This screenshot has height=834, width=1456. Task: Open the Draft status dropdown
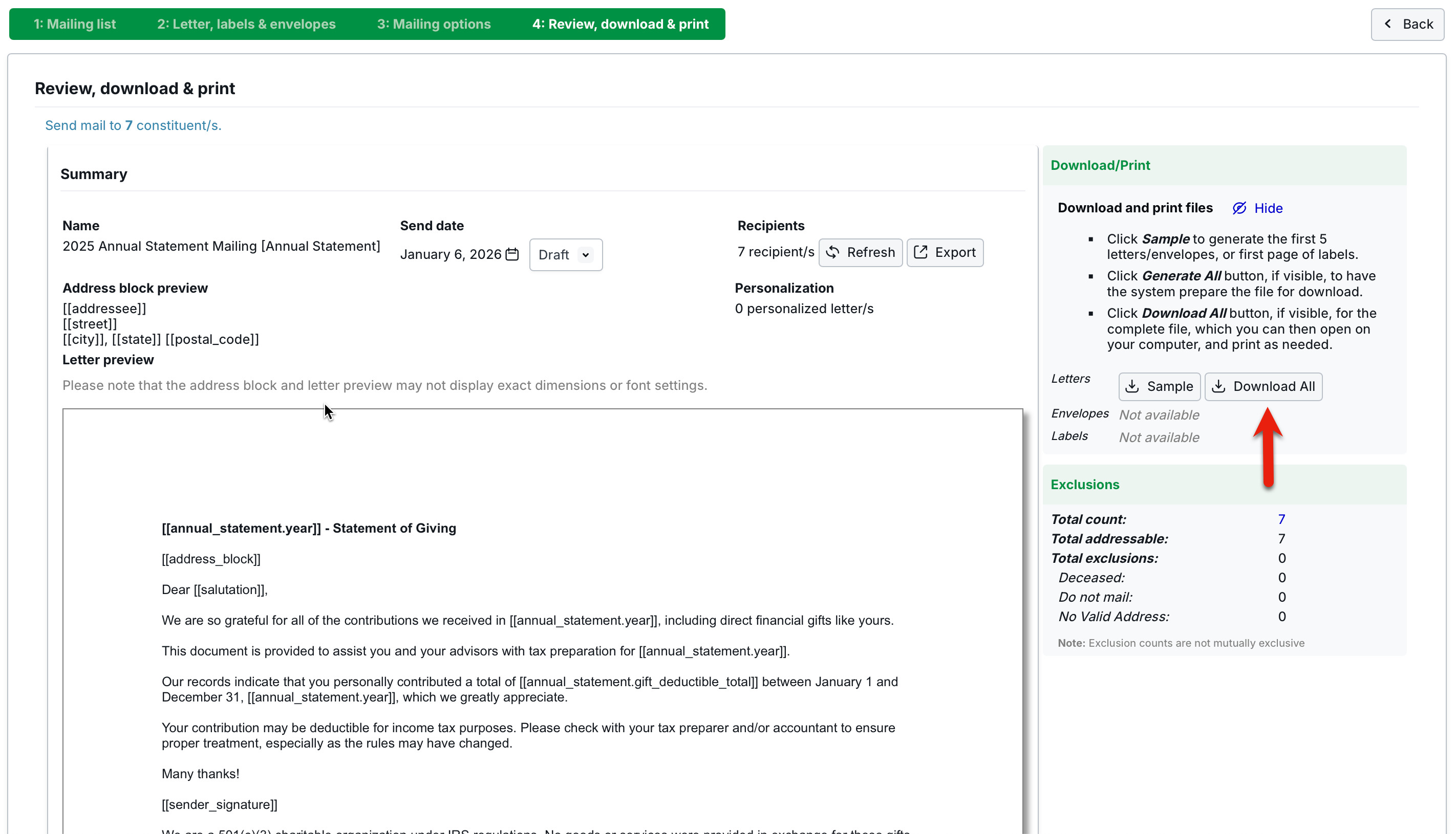click(x=553, y=255)
